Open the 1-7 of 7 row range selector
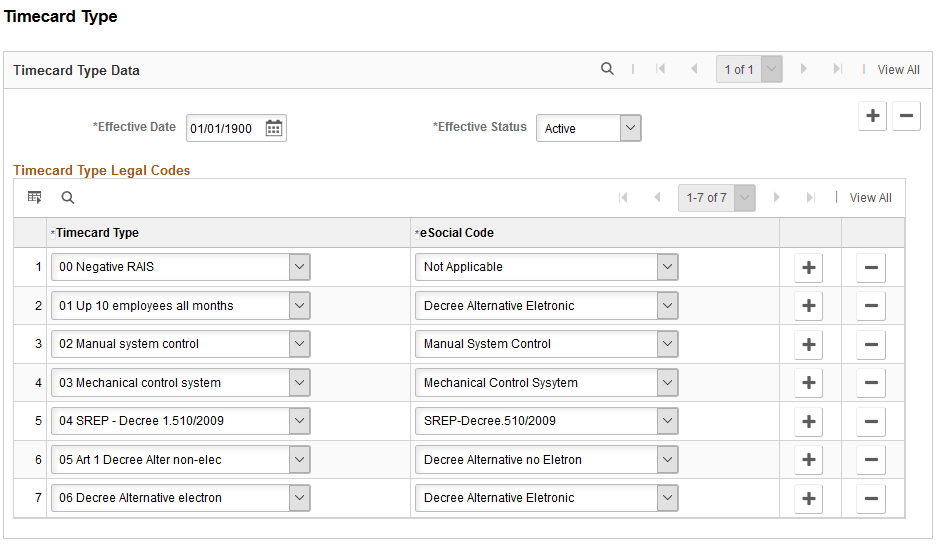941x546 pixels. [717, 197]
